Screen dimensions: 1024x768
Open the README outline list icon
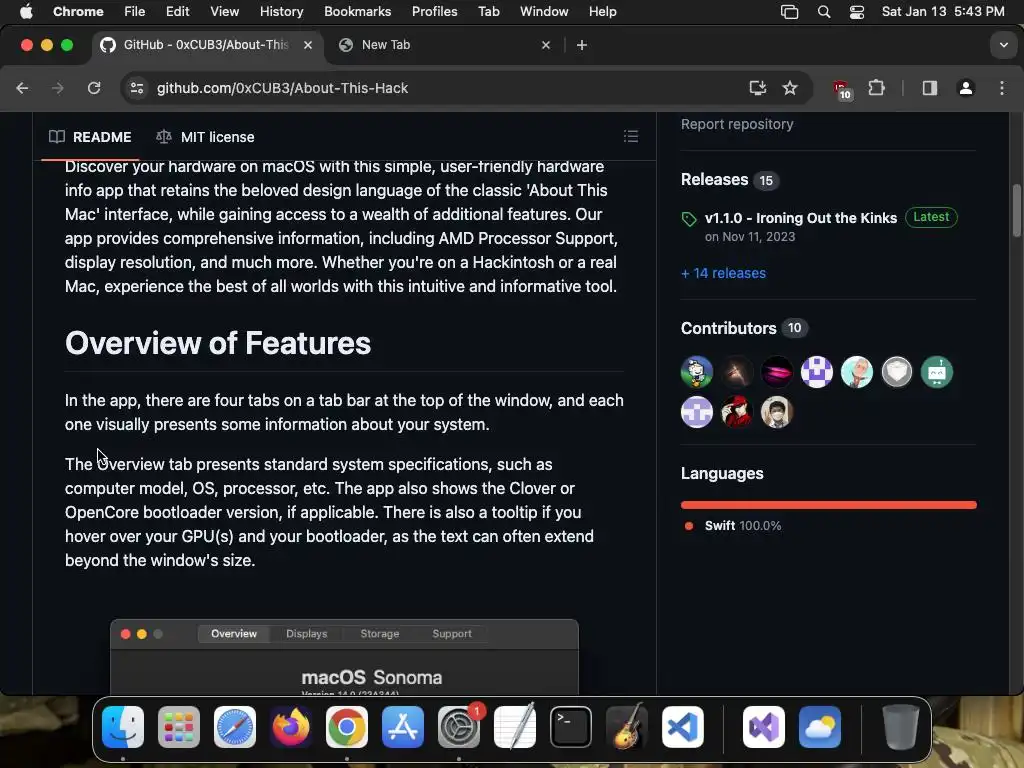click(630, 136)
